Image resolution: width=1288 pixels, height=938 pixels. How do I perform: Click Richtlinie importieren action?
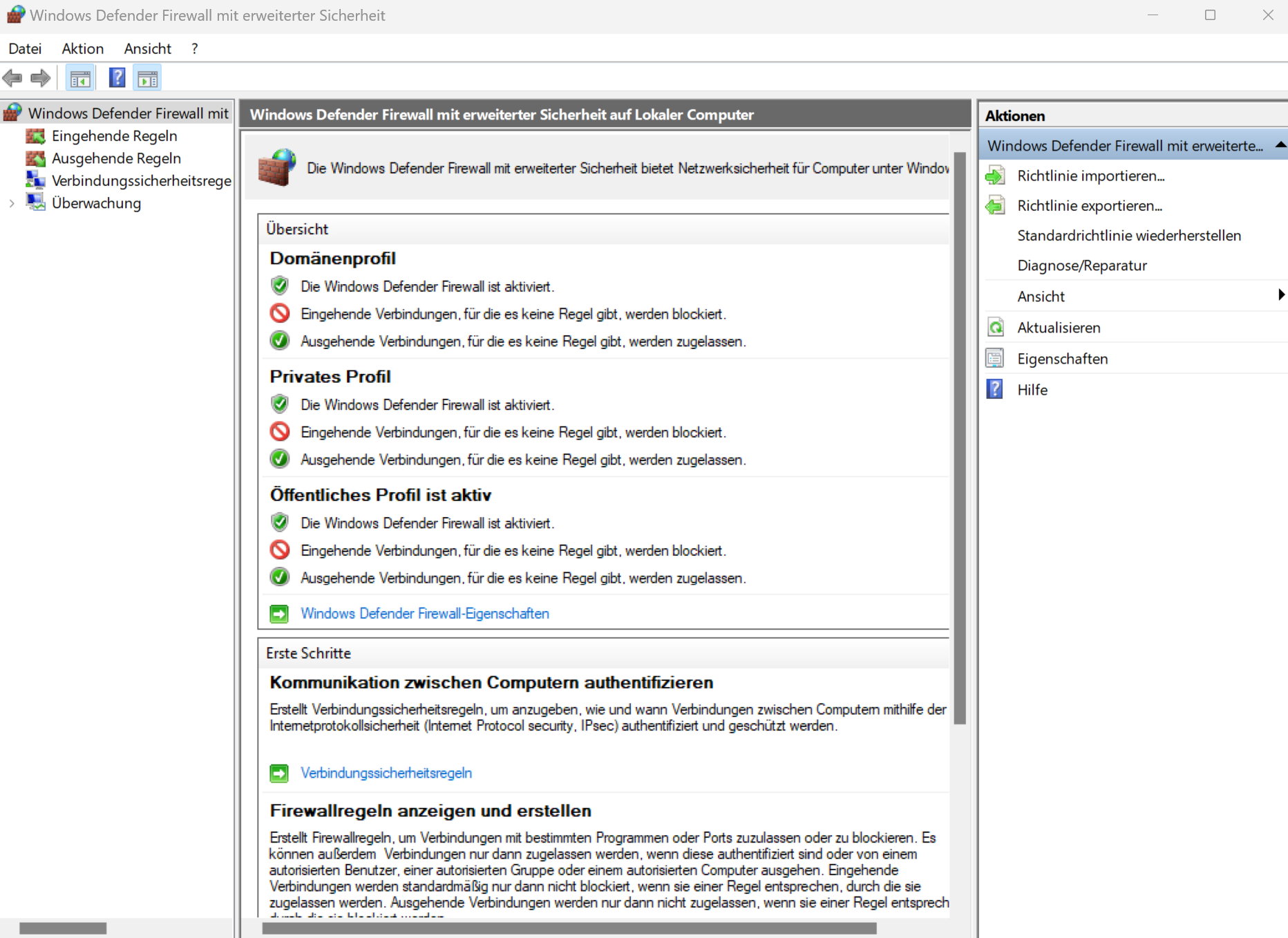(x=1091, y=176)
